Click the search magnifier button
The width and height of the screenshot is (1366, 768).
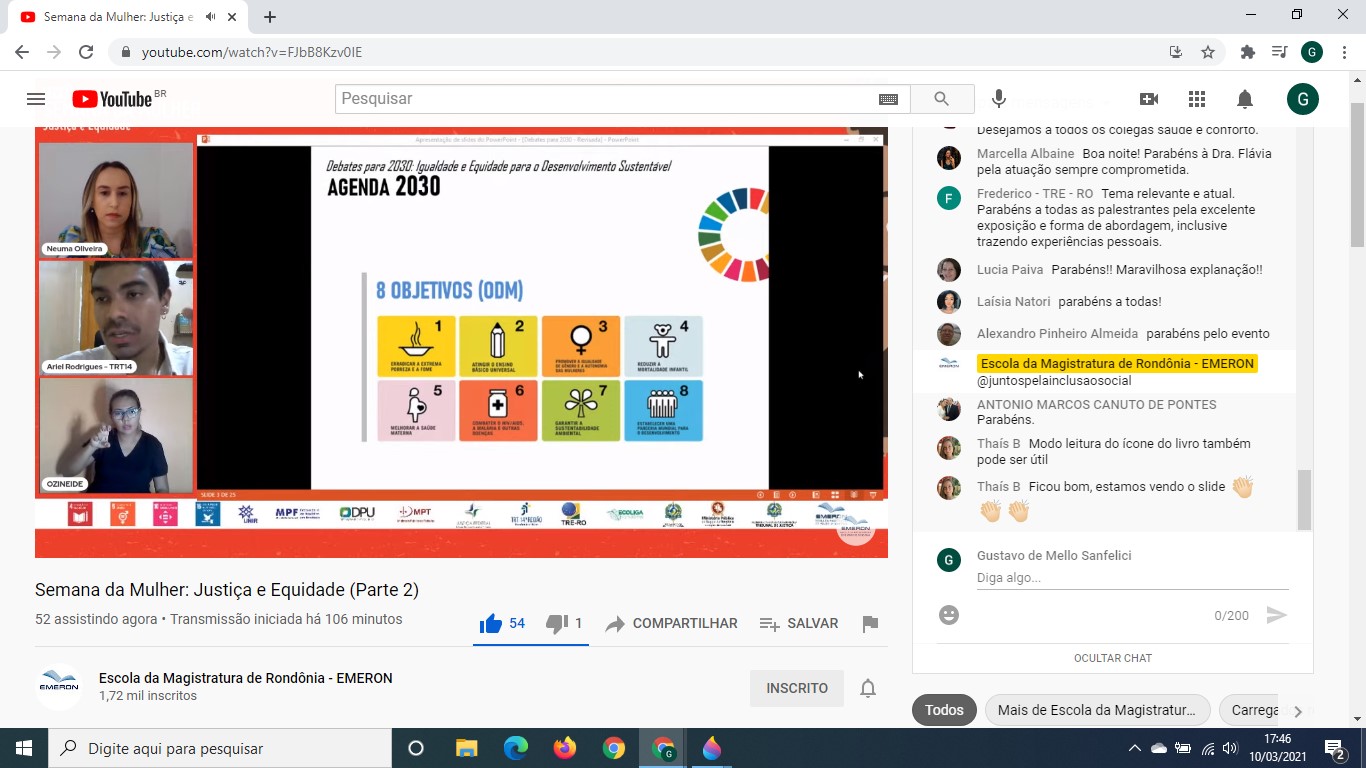pyautogui.click(x=941, y=99)
